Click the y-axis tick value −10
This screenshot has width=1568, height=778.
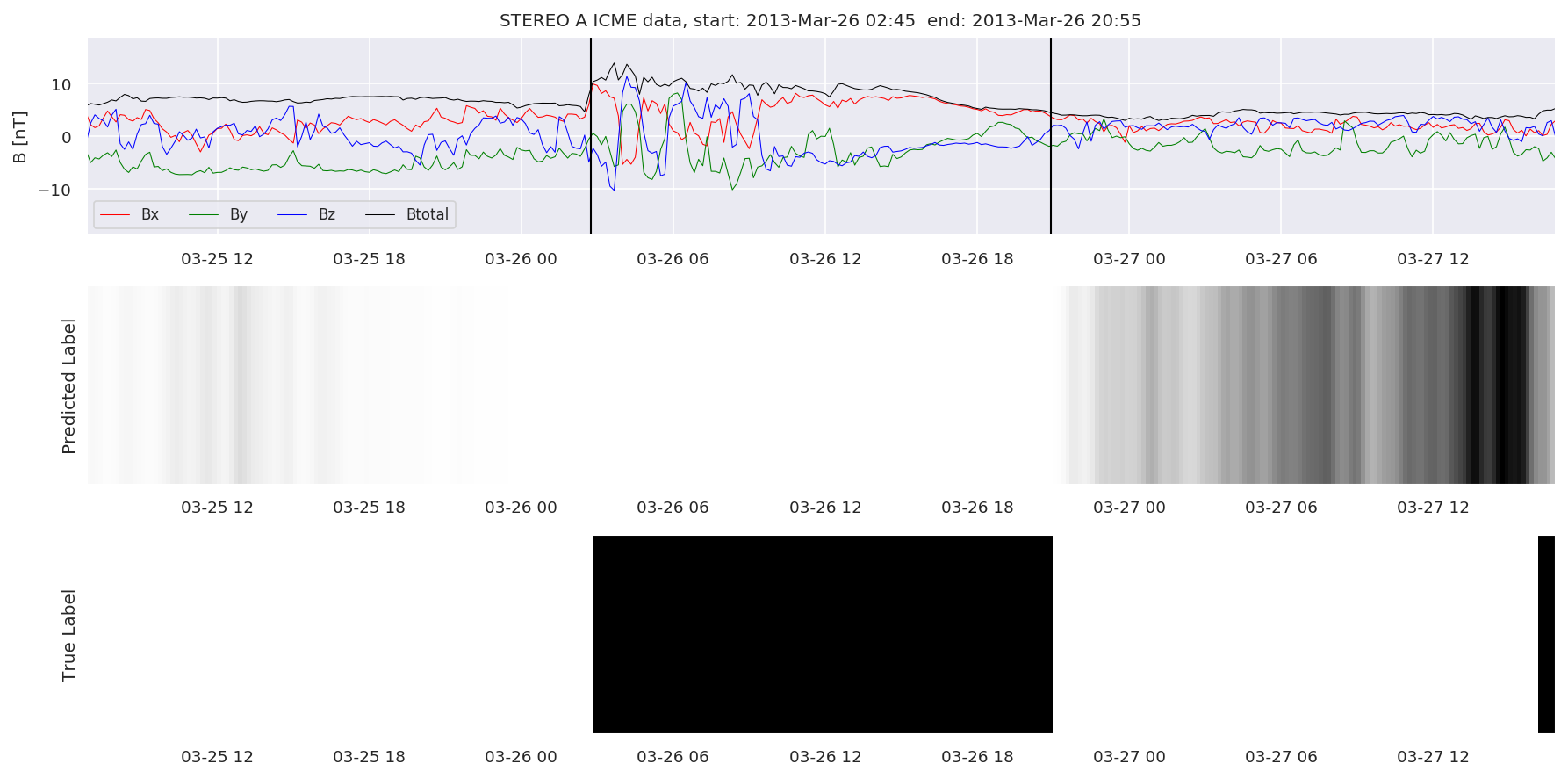coord(55,191)
